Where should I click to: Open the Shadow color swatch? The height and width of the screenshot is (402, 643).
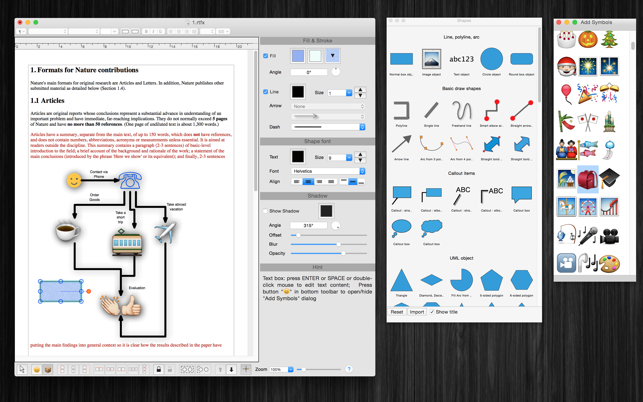(326, 211)
